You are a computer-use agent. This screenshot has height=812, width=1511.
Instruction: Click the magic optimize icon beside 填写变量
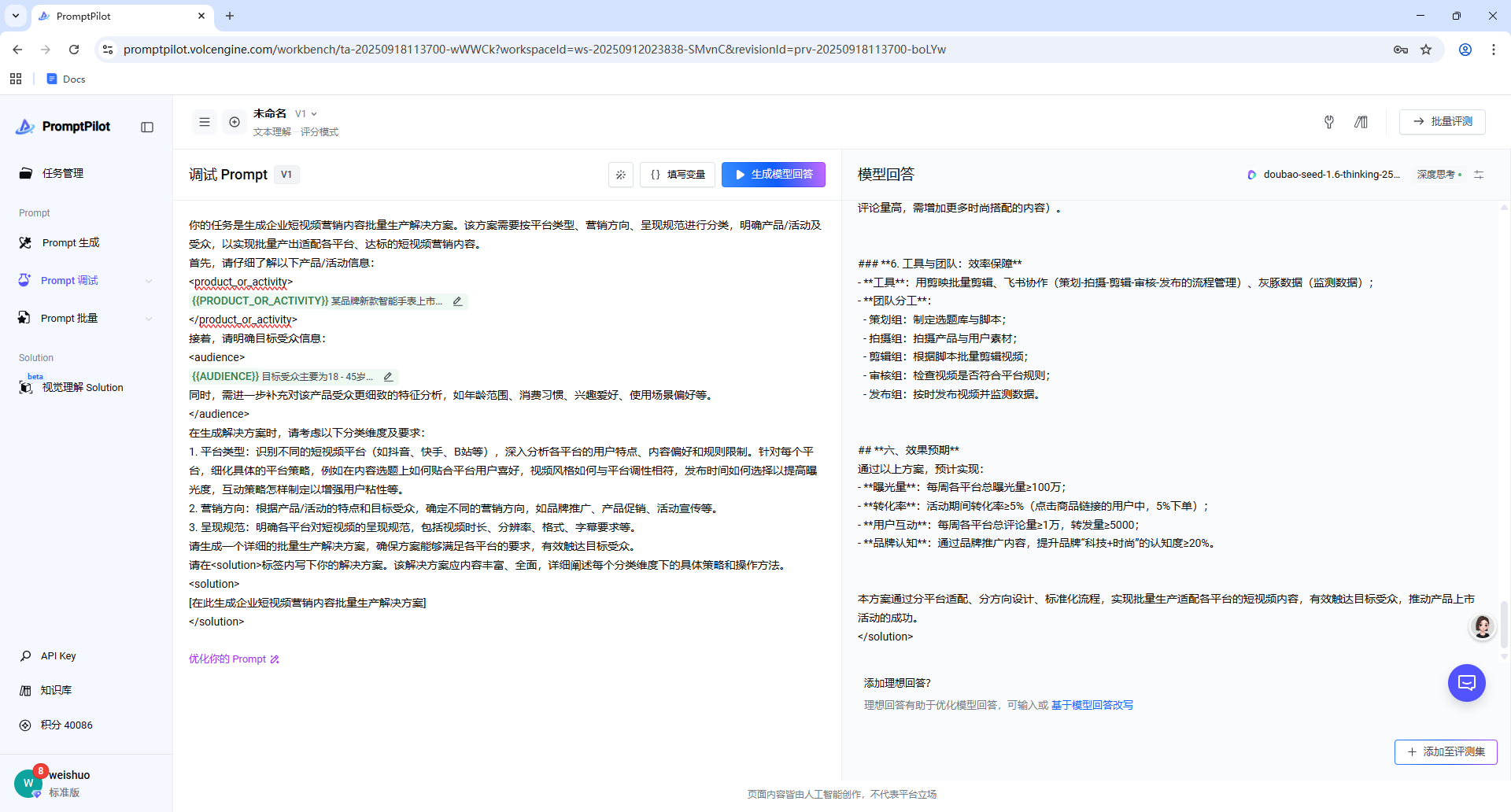621,175
